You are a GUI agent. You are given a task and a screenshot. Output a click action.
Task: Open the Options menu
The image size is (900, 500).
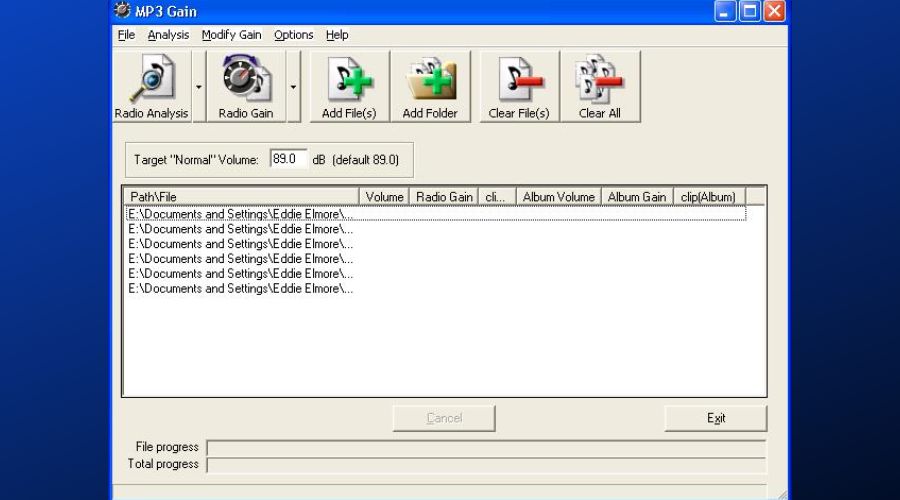click(293, 35)
